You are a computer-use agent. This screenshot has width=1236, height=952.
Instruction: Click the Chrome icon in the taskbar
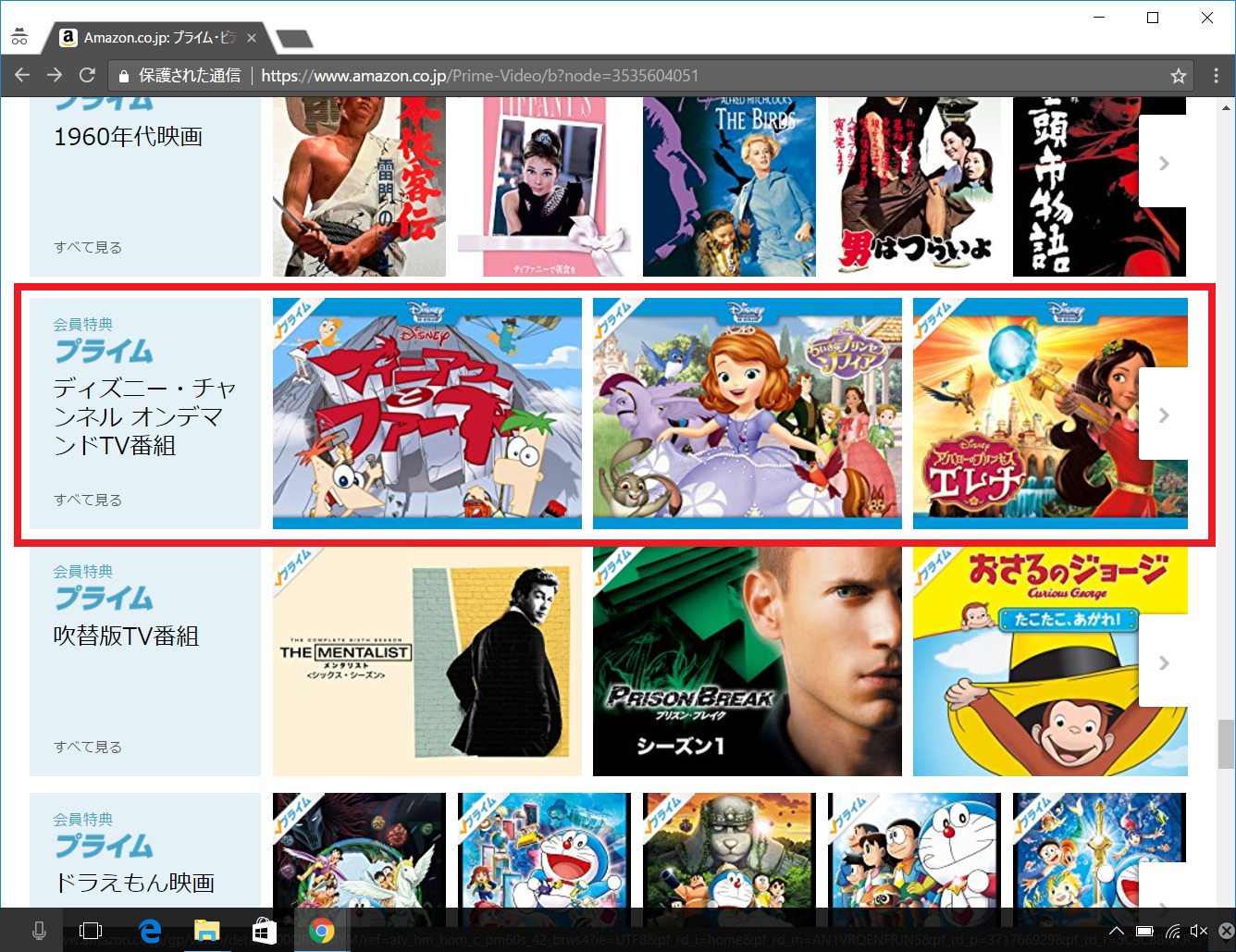click(322, 931)
